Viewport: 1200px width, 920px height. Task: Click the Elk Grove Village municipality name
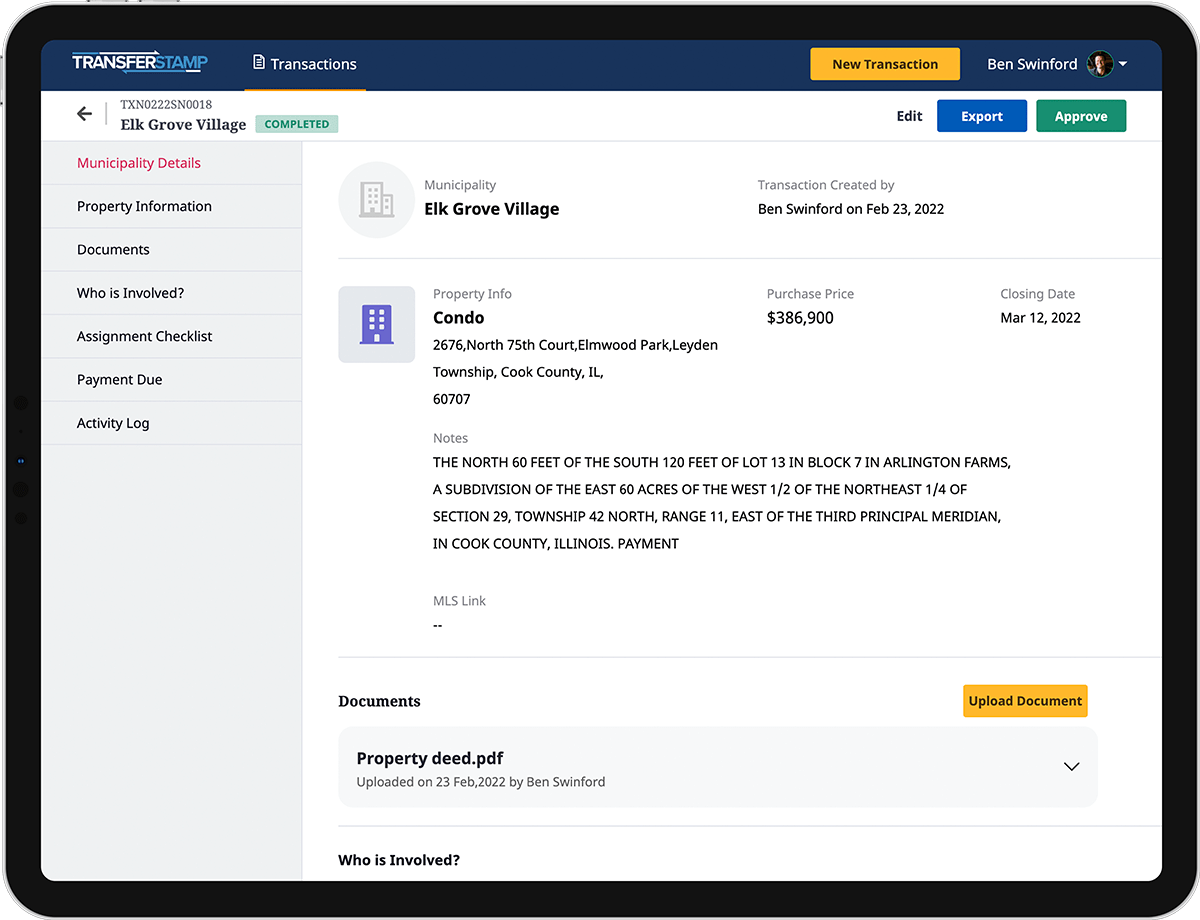(x=492, y=209)
